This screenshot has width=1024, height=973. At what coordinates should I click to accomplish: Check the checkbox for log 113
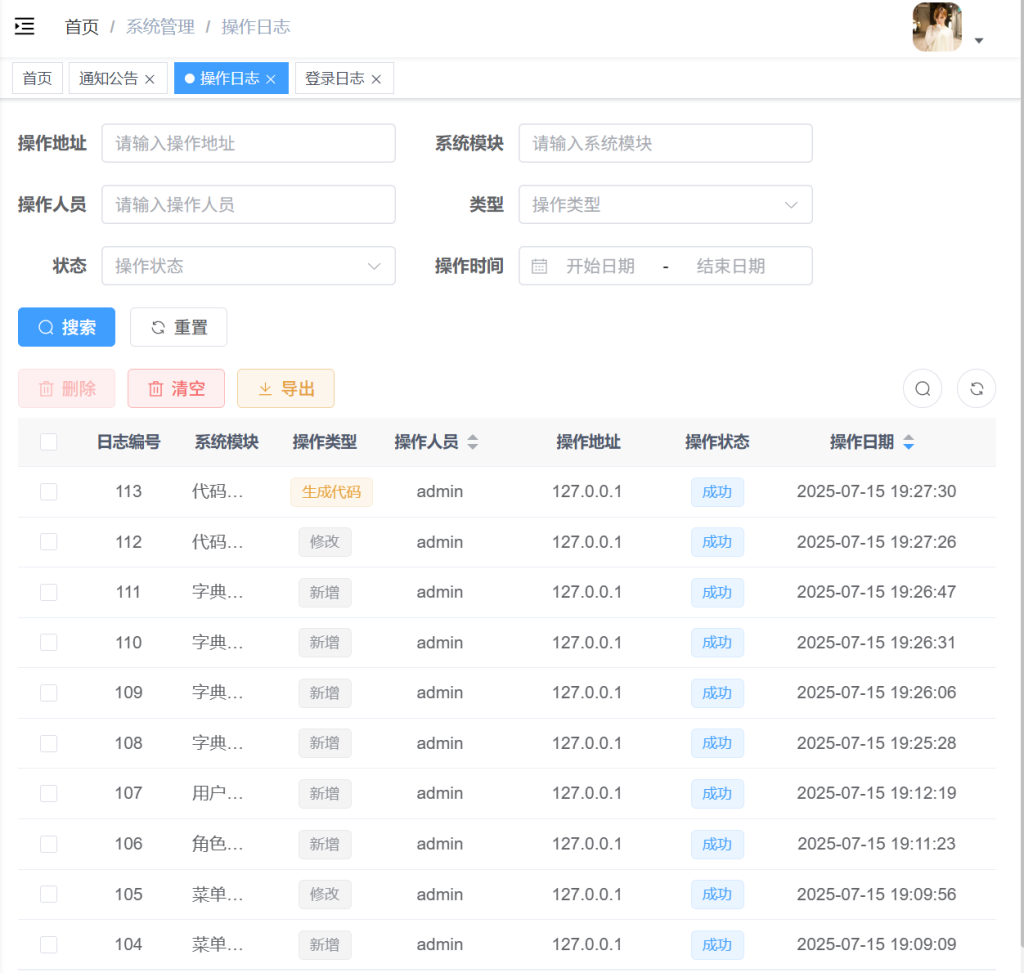pos(49,492)
